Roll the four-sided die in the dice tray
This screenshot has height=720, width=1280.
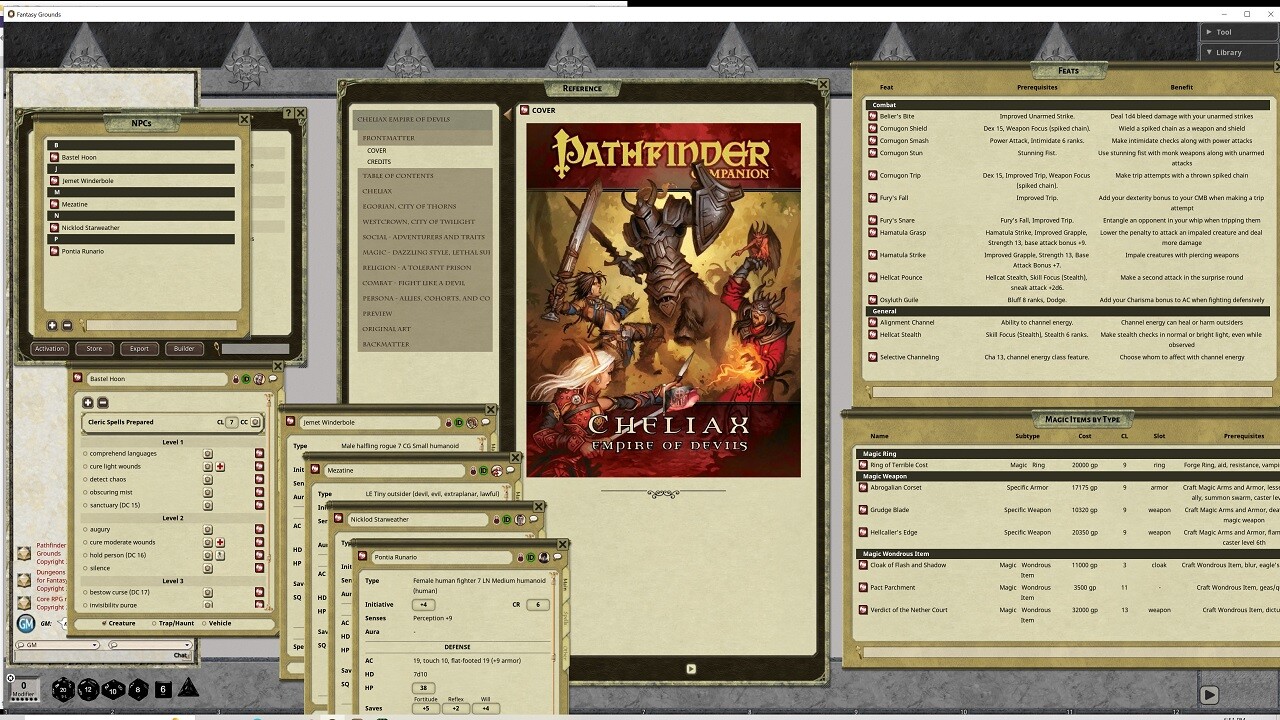(x=190, y=690)
